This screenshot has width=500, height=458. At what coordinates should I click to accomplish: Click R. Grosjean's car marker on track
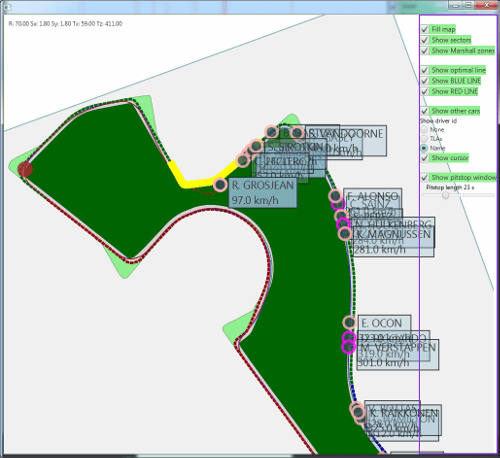coord(220,184)
